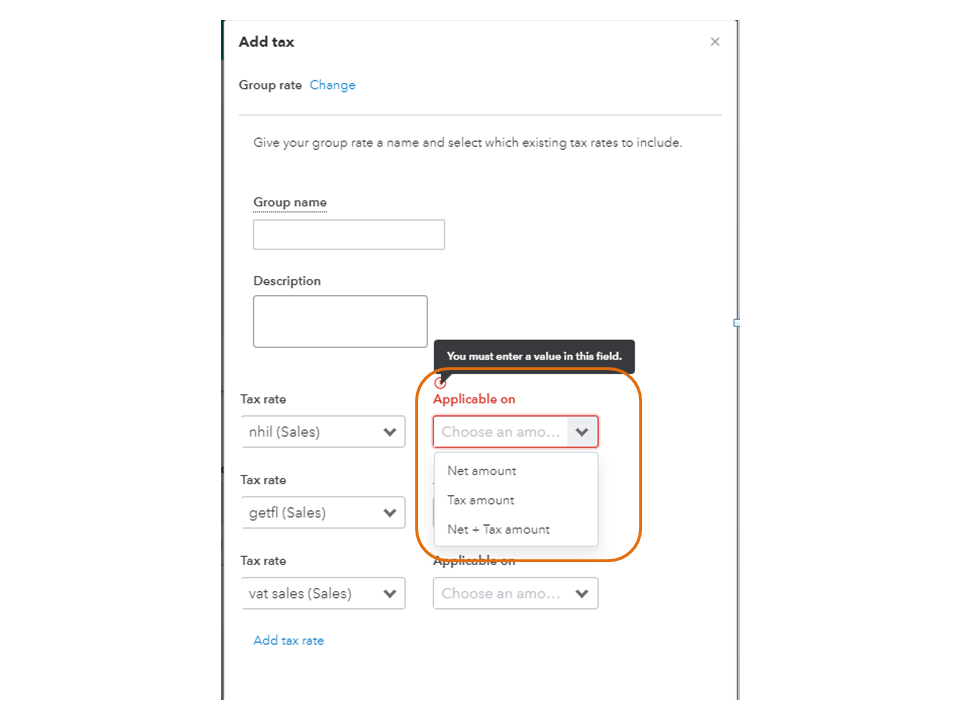The height and width of the screenshot is (720, 960).
Task: Choose the Tax amount option
Action: [x=481, y=500]
